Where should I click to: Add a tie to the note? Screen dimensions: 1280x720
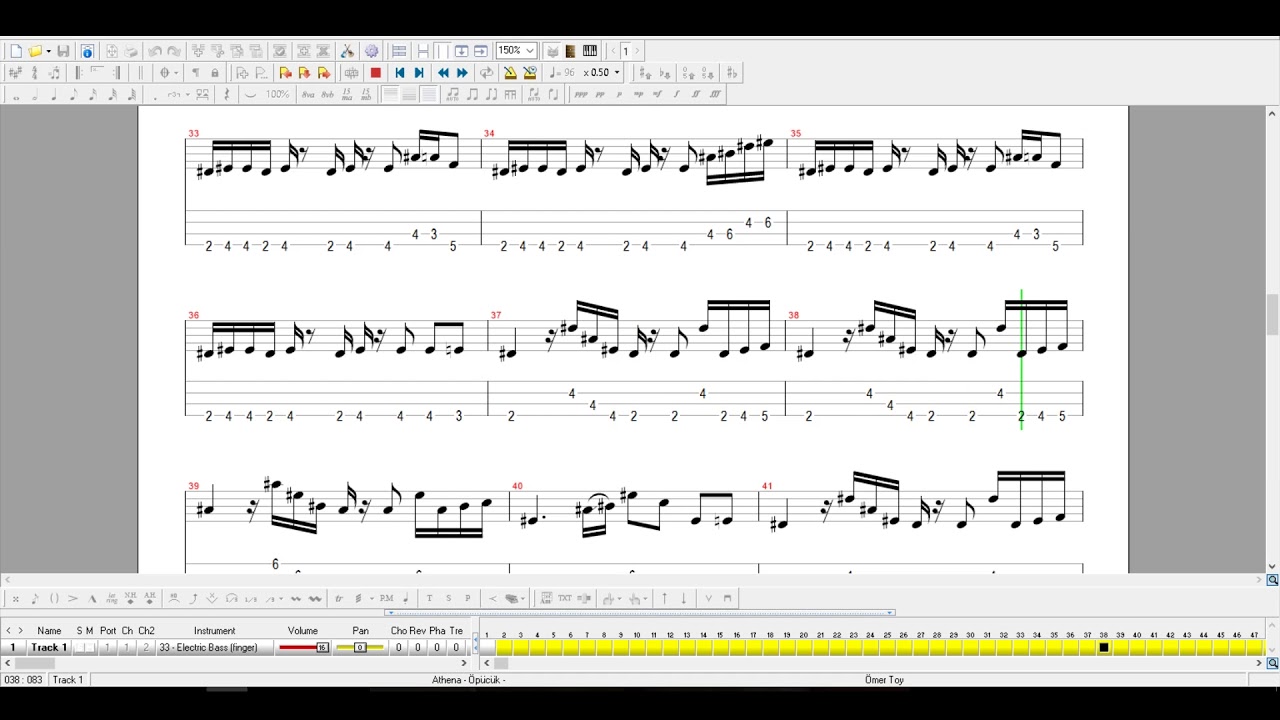tap(250, 95)
